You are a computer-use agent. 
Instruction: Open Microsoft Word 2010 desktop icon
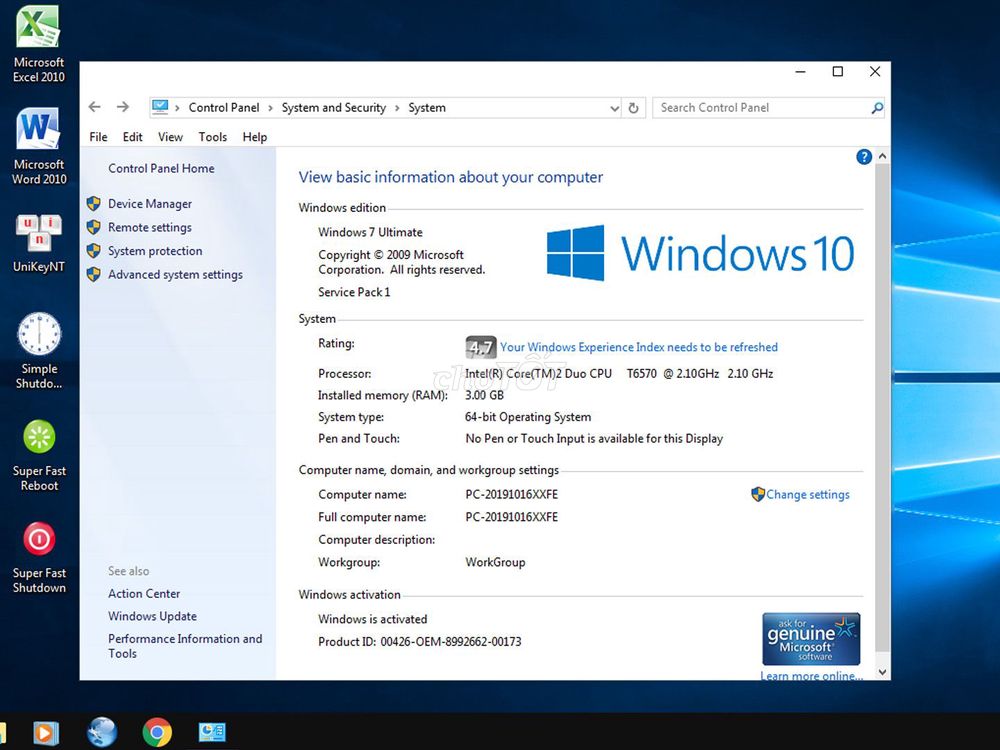click(38, 147)
